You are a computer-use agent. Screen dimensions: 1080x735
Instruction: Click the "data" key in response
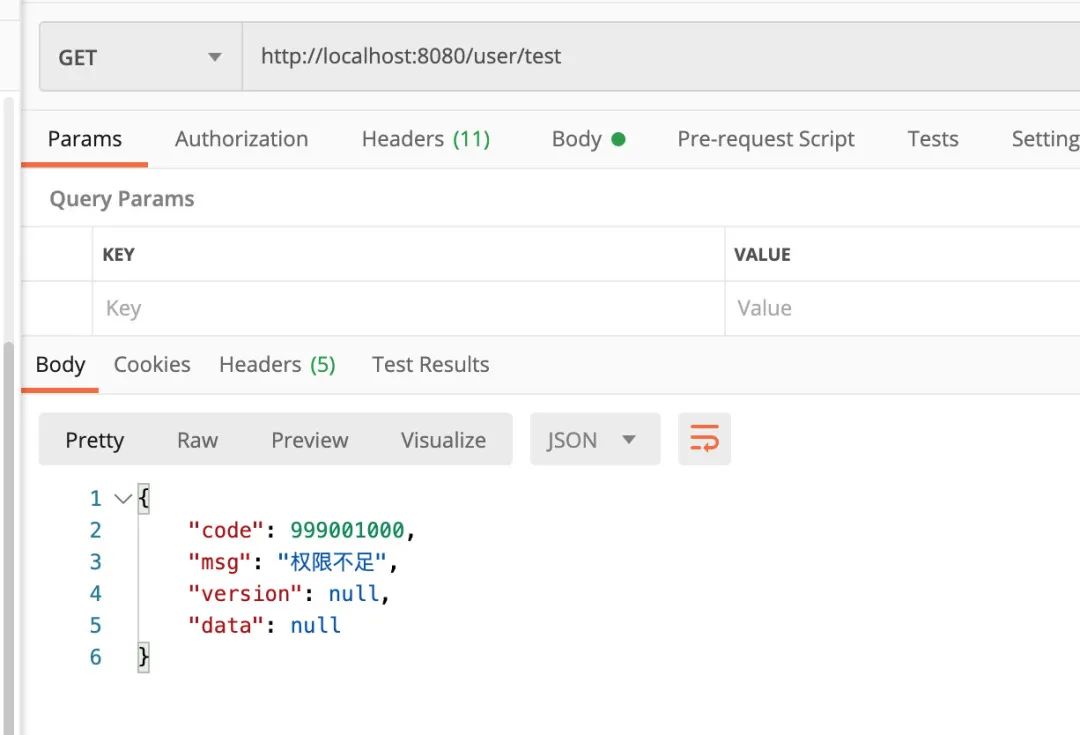click(x=226, y=625)
